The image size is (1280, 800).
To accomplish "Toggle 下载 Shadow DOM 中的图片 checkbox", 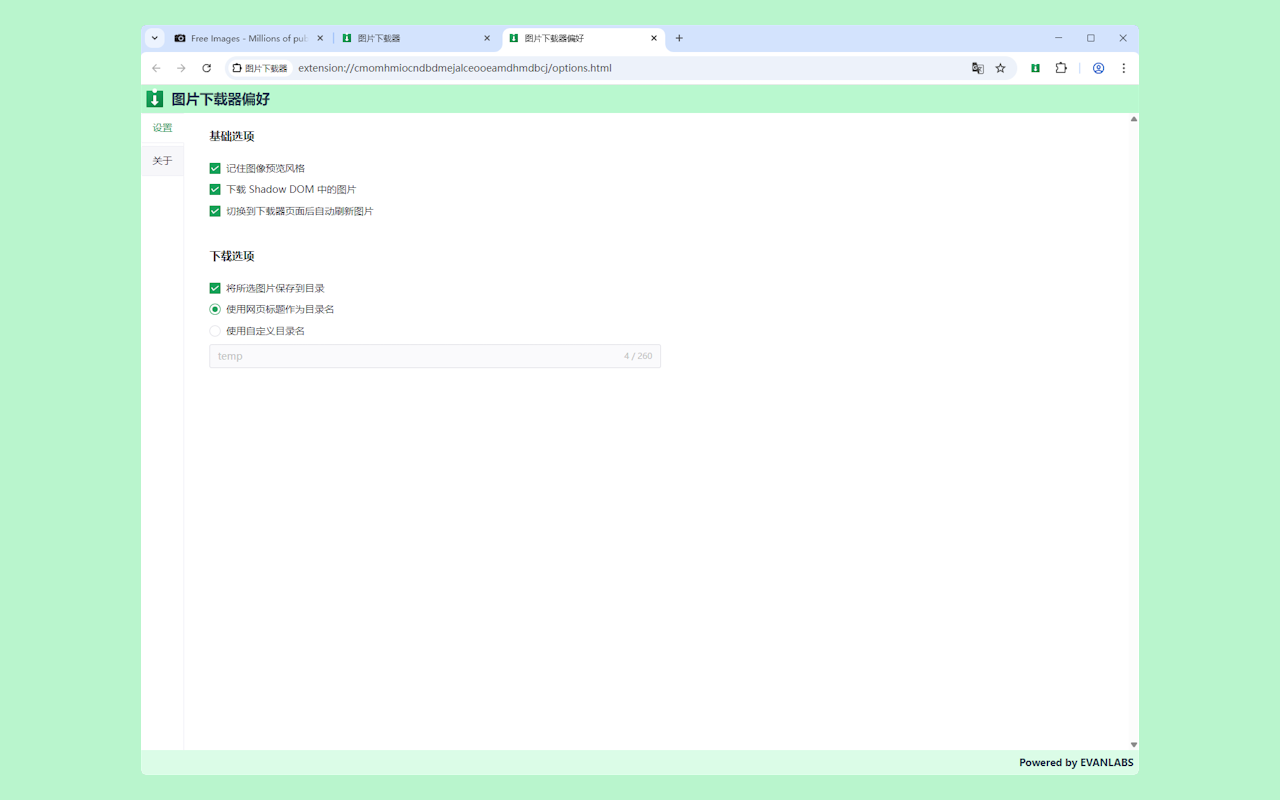I will [215, 189].
